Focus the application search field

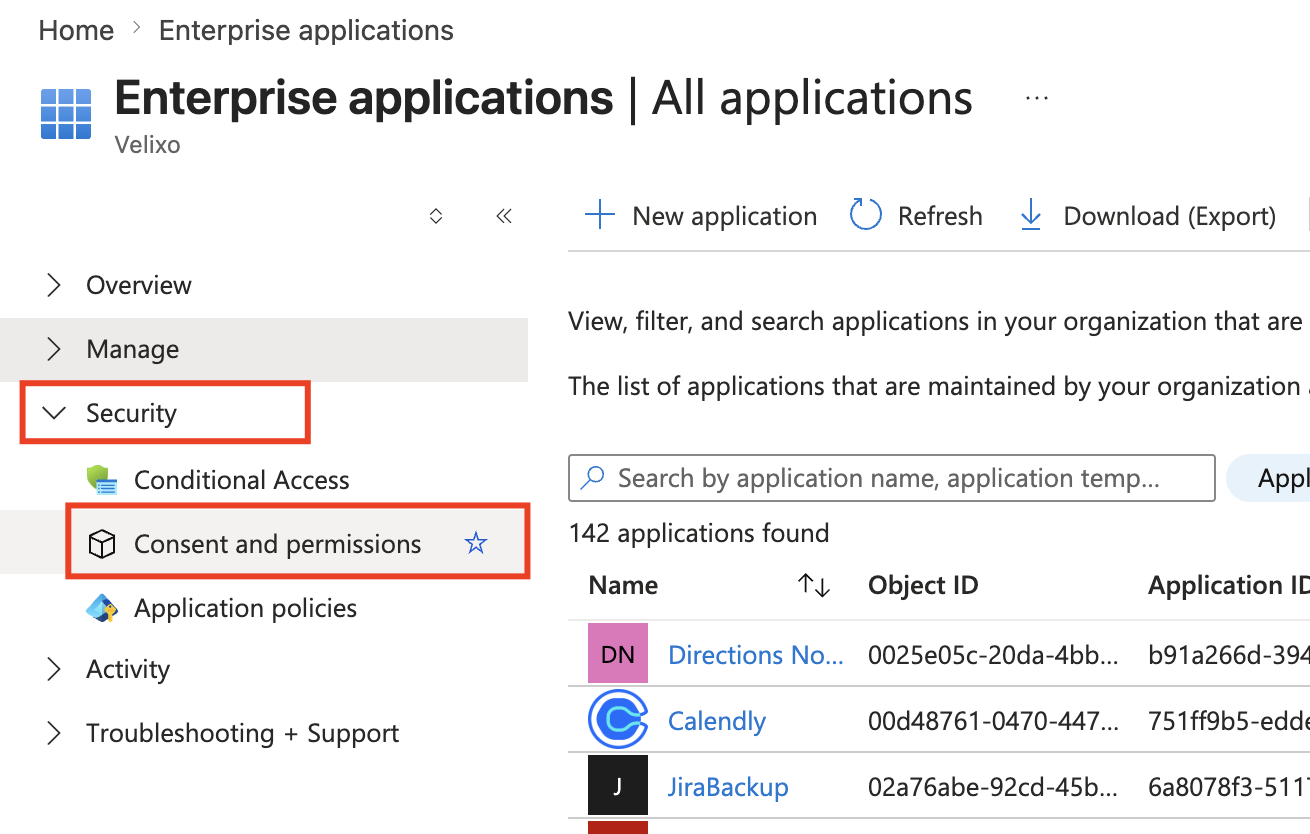click(891, 478)
